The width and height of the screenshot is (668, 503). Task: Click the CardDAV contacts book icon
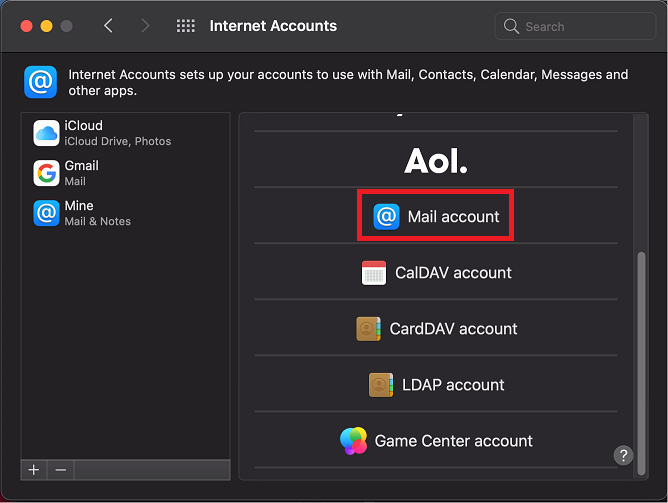(368, 329)
